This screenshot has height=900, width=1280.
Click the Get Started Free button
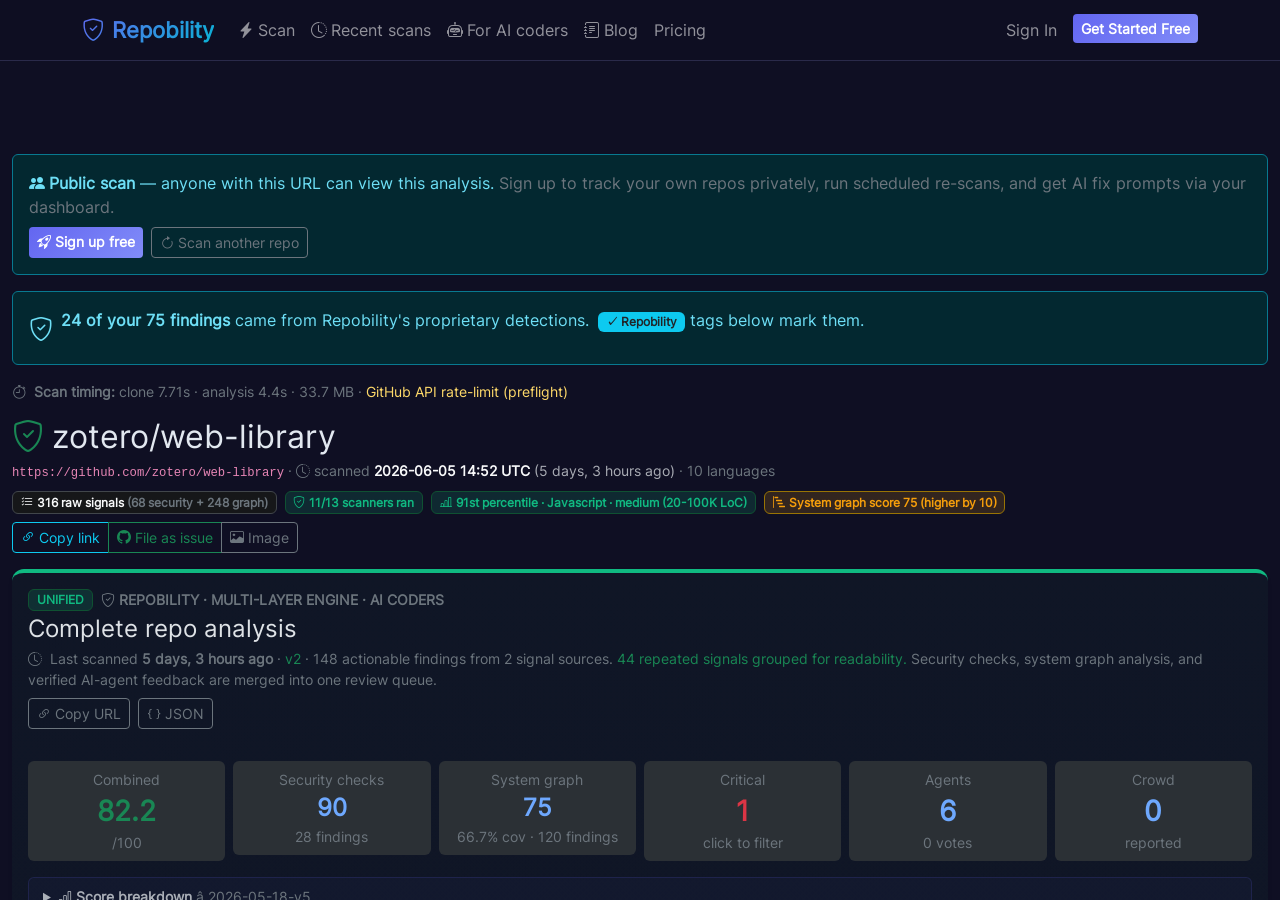pos(1135,29)
